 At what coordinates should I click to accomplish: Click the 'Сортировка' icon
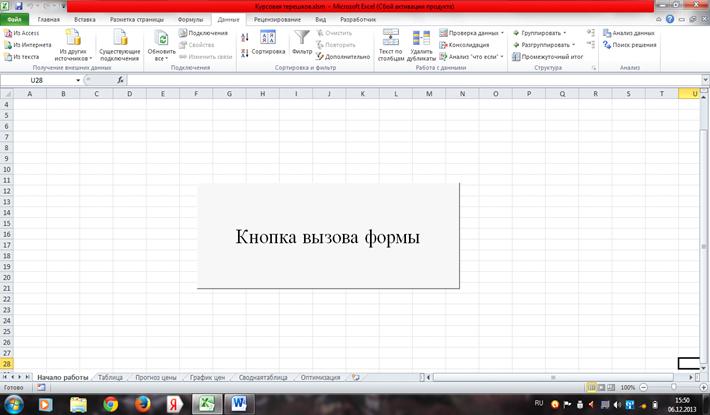coord(267,38)
